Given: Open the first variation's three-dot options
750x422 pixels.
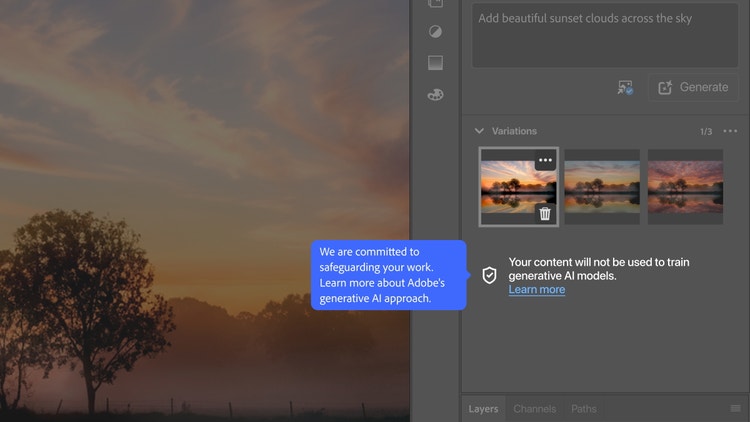Looking at the screenshot, I should coord(545,160).
